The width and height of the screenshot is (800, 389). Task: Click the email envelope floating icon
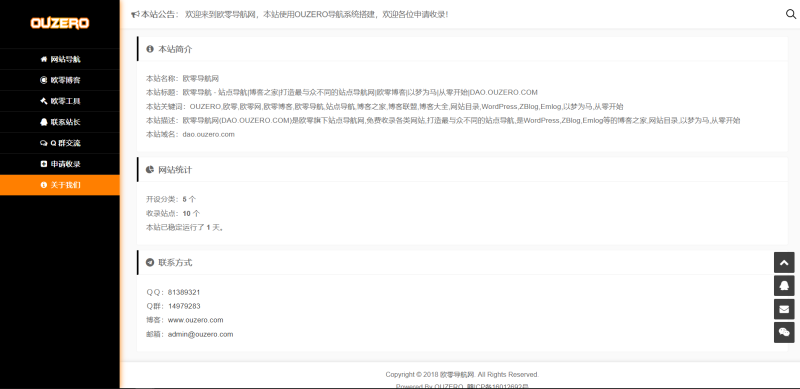pyautogui.click(x=784, y=309)
